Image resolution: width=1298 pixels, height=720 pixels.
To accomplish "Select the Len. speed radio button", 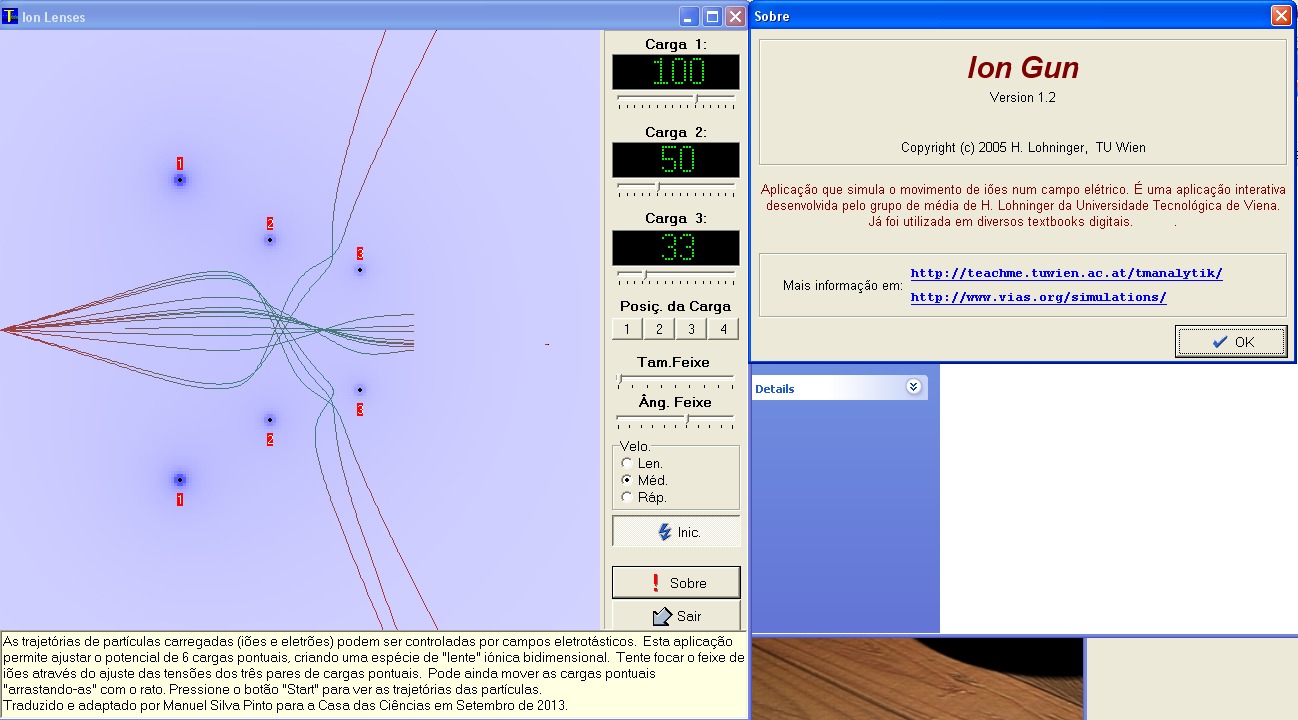I will (627, 463).
